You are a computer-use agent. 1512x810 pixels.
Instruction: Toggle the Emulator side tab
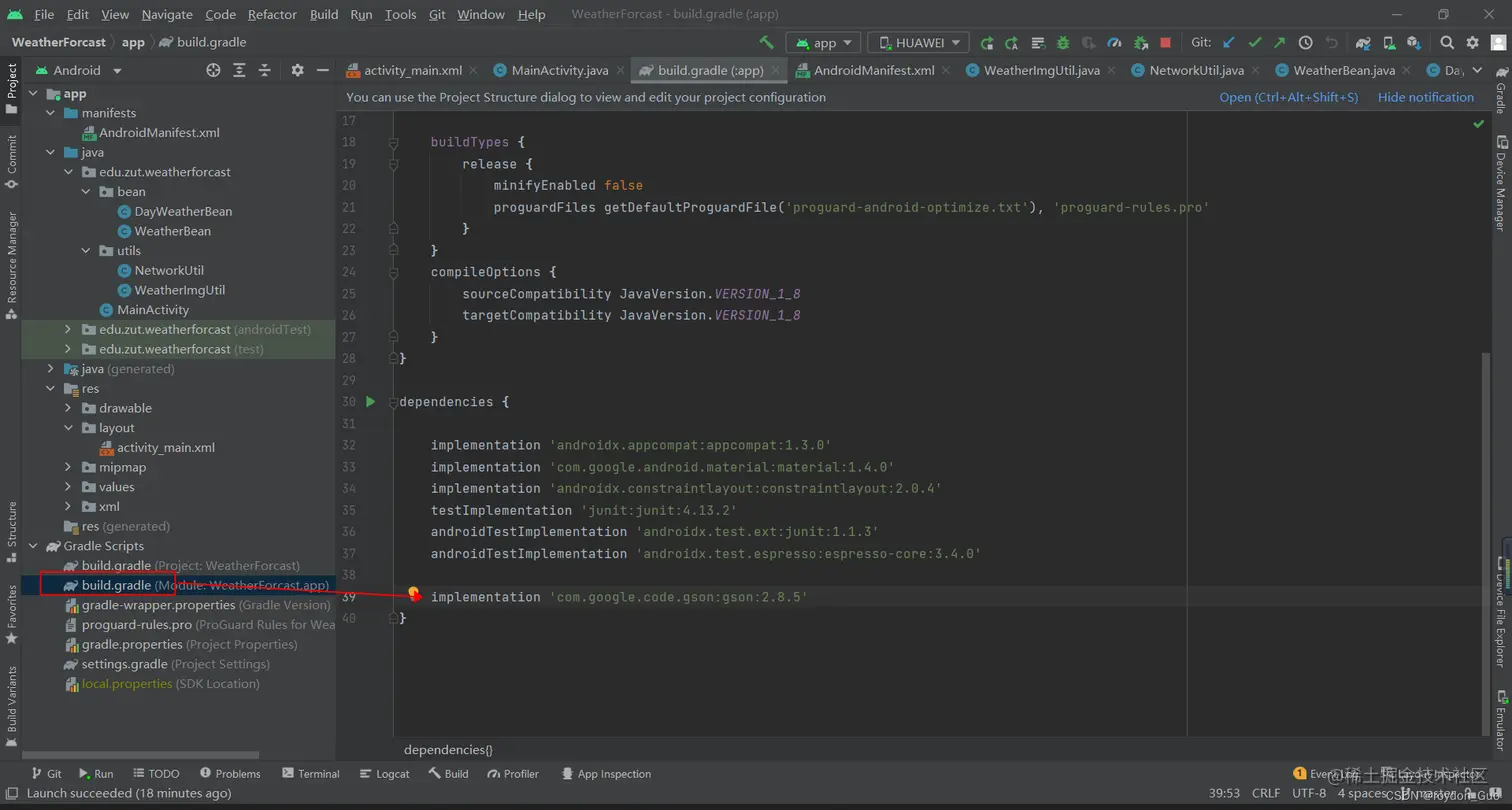pyautogui.click(x=1500, y=722)
